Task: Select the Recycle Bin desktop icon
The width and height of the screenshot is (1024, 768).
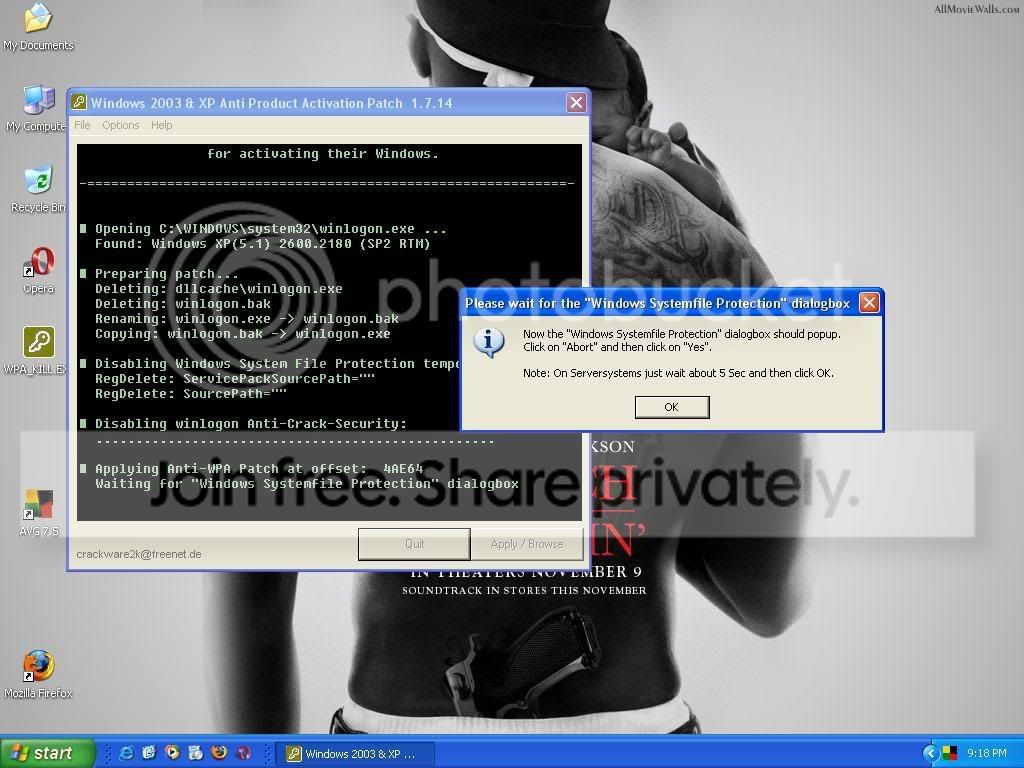Action: 38,189
